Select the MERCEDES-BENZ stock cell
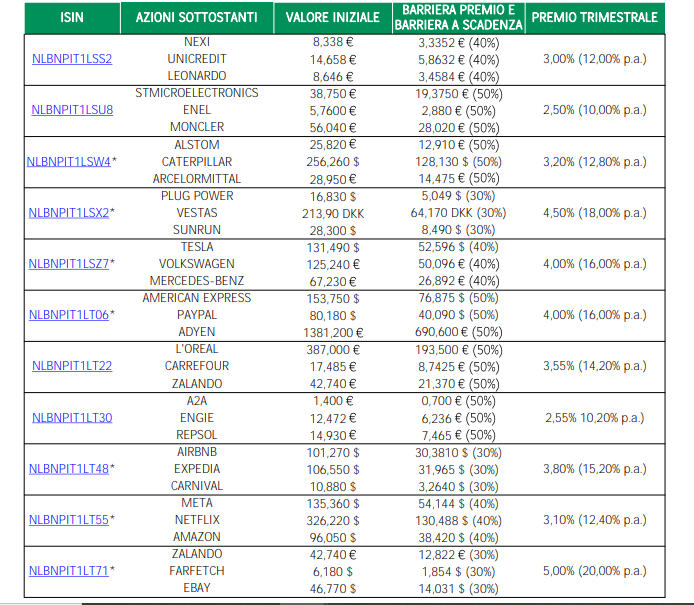Viewport: 694px width, 605px height. 197,281
